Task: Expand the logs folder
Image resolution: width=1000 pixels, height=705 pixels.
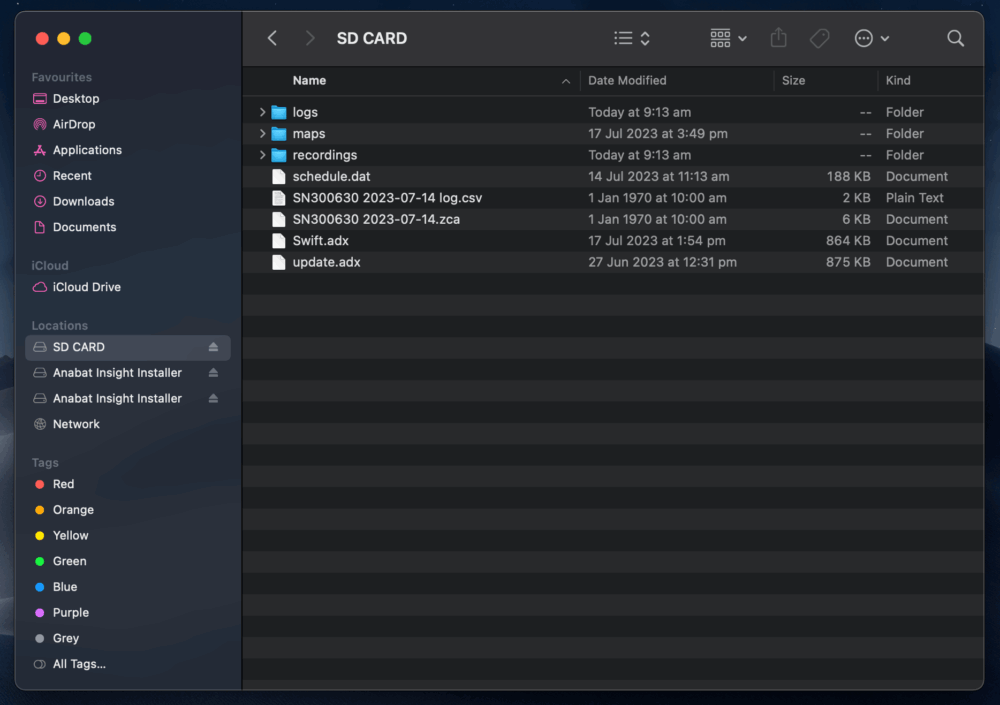Action: point(262,112)
